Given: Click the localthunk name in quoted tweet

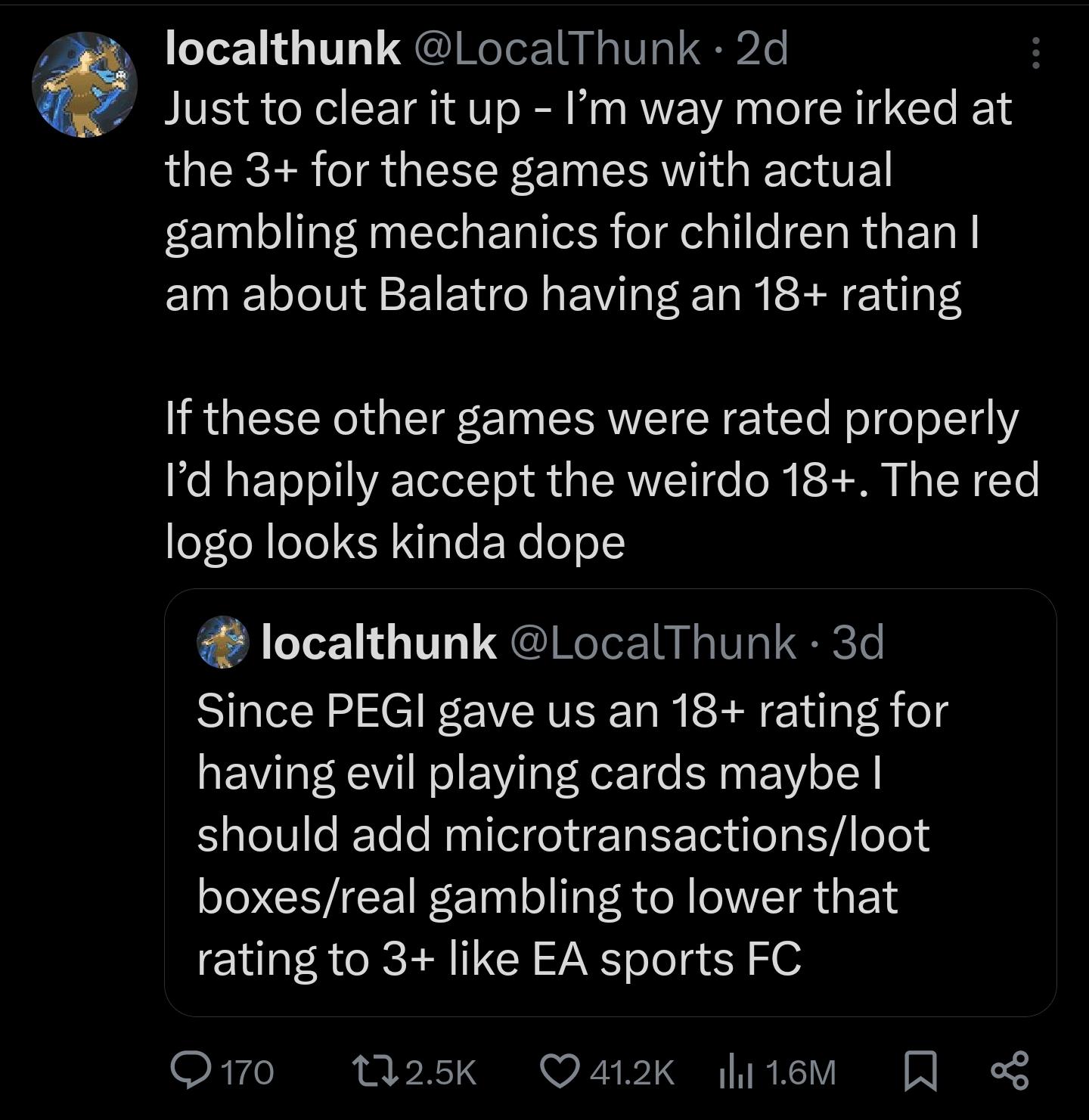Looking at the screenshot, I should click(x=378, y=642).
